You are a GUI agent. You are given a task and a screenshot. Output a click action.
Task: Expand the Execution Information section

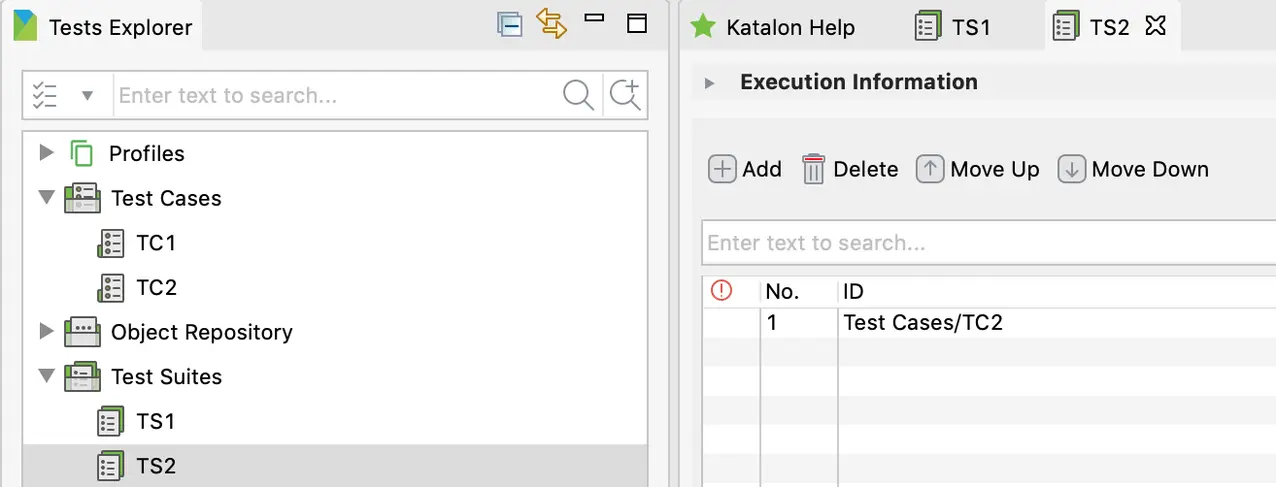[710, 83]
